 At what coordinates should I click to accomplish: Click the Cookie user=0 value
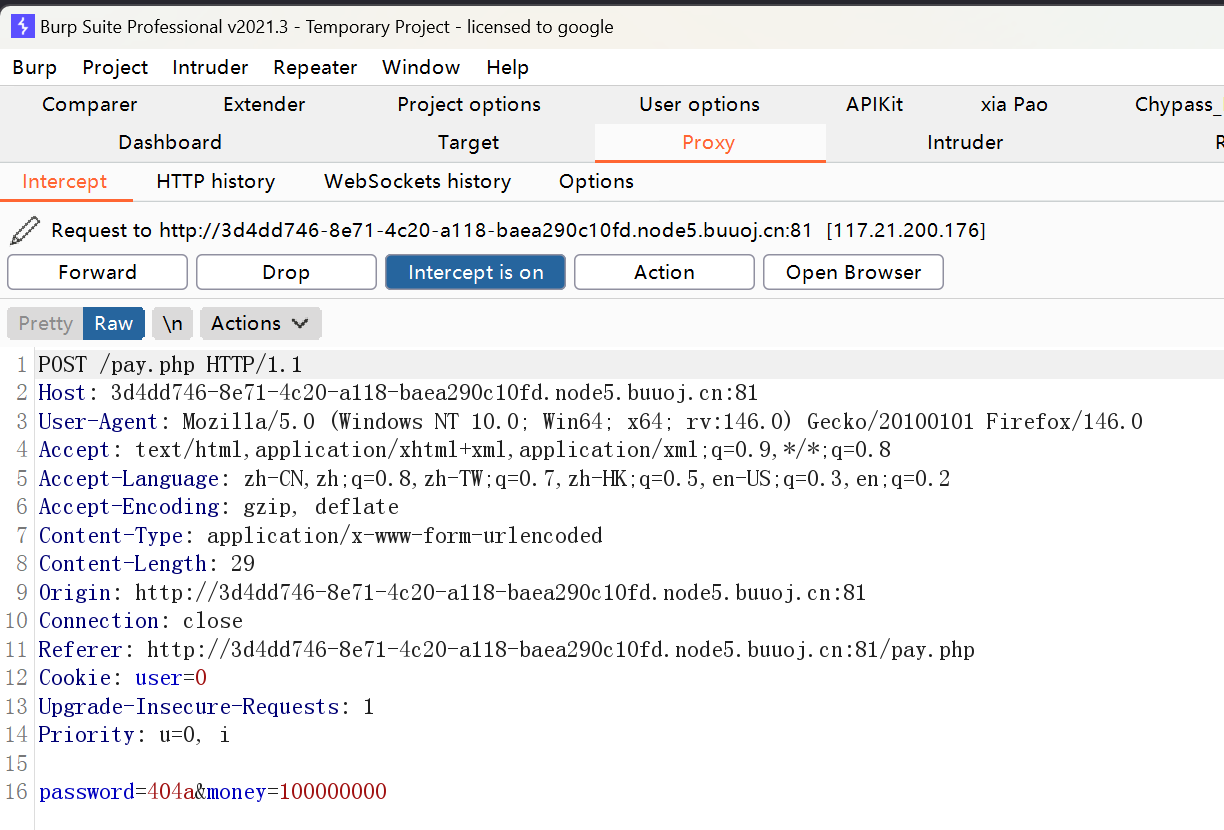[171, 677]
